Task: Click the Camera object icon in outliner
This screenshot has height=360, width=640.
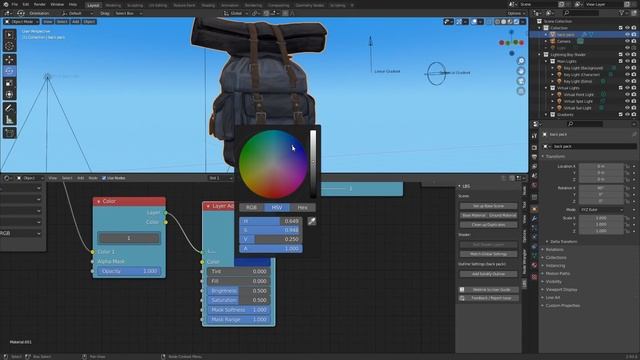Action: tap(553, 41)
